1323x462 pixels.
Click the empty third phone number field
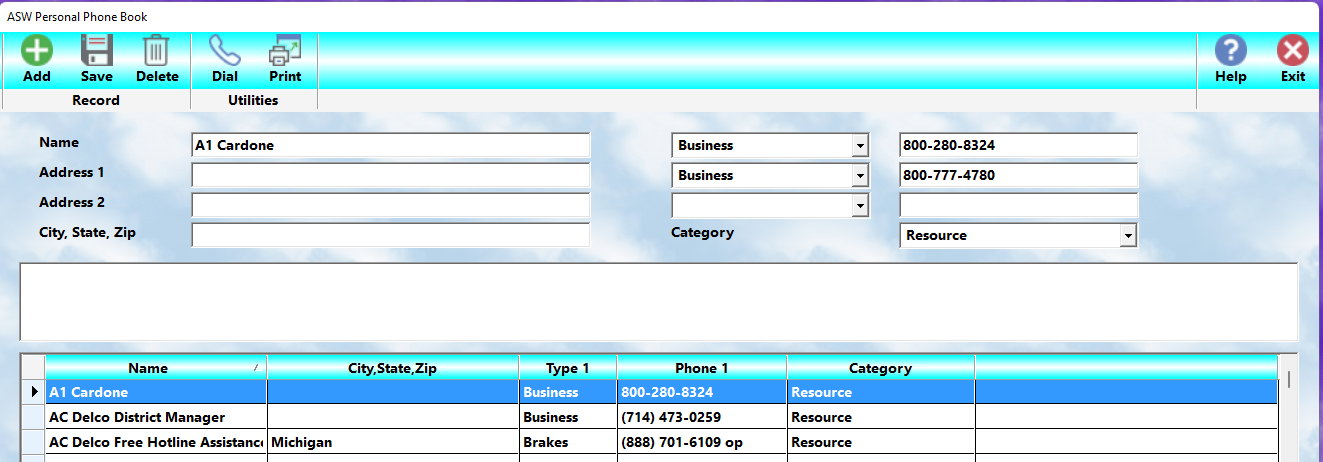1018,205
